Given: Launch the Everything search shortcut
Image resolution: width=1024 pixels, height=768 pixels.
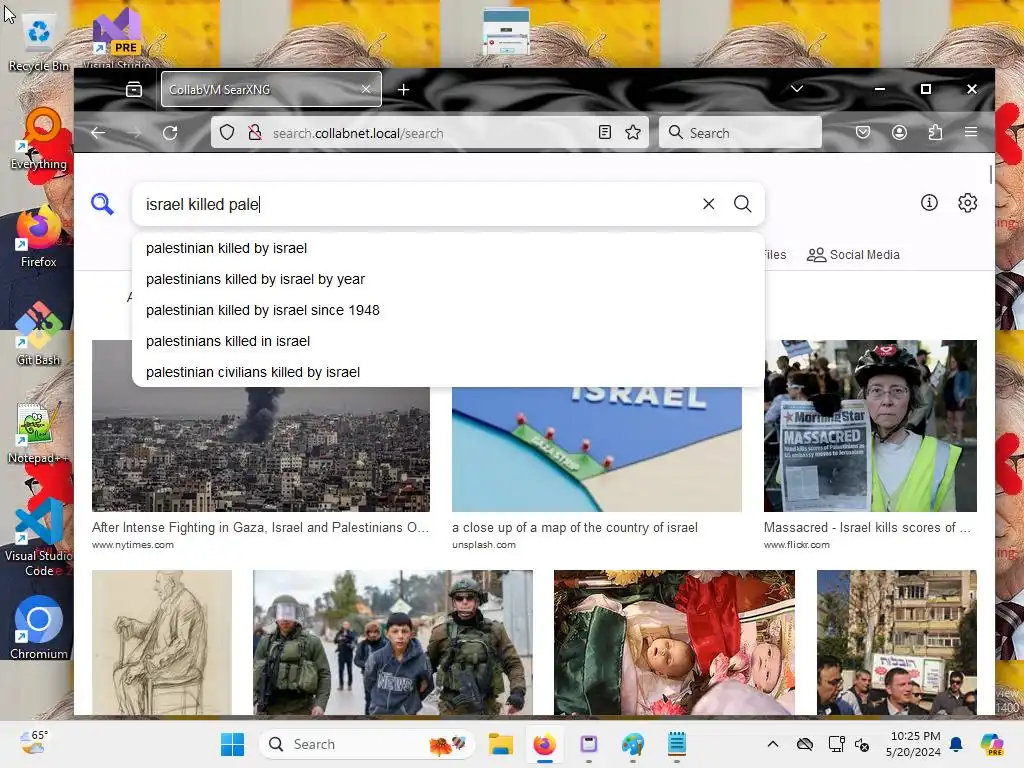Looking at the screenshot, I should pos(39,138).
